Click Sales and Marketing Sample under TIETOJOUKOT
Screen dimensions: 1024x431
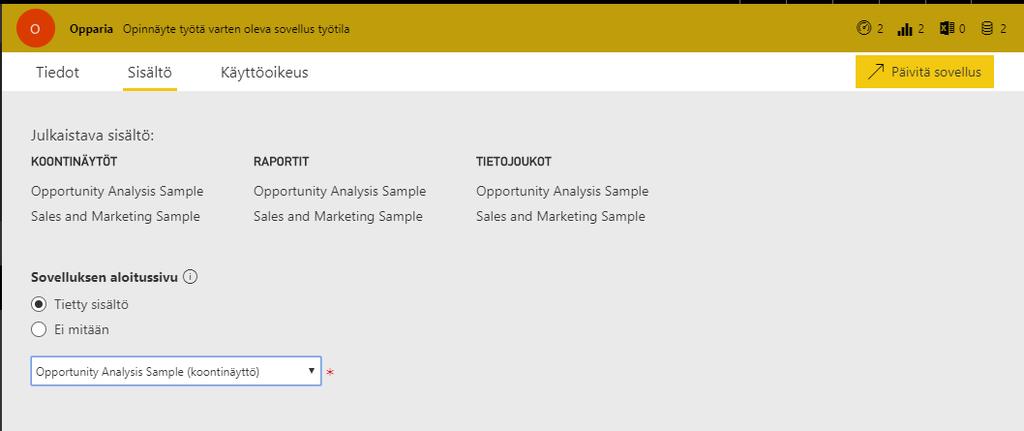click(x=560, y=216)
